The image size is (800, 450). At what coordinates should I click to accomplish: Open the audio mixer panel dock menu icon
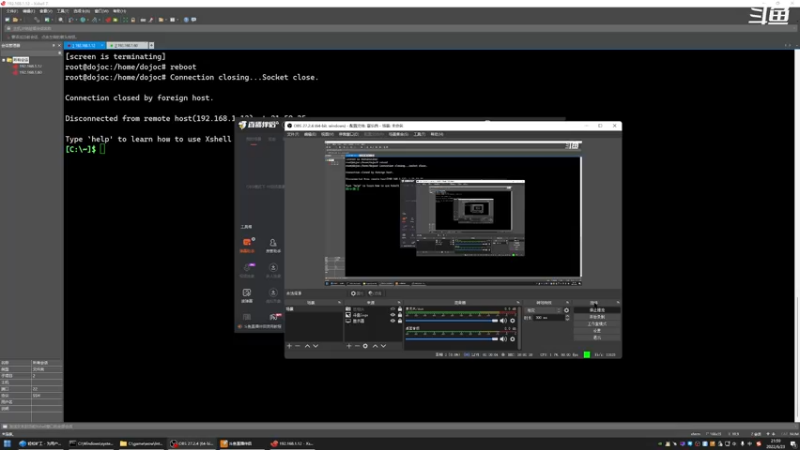(518, 303)
